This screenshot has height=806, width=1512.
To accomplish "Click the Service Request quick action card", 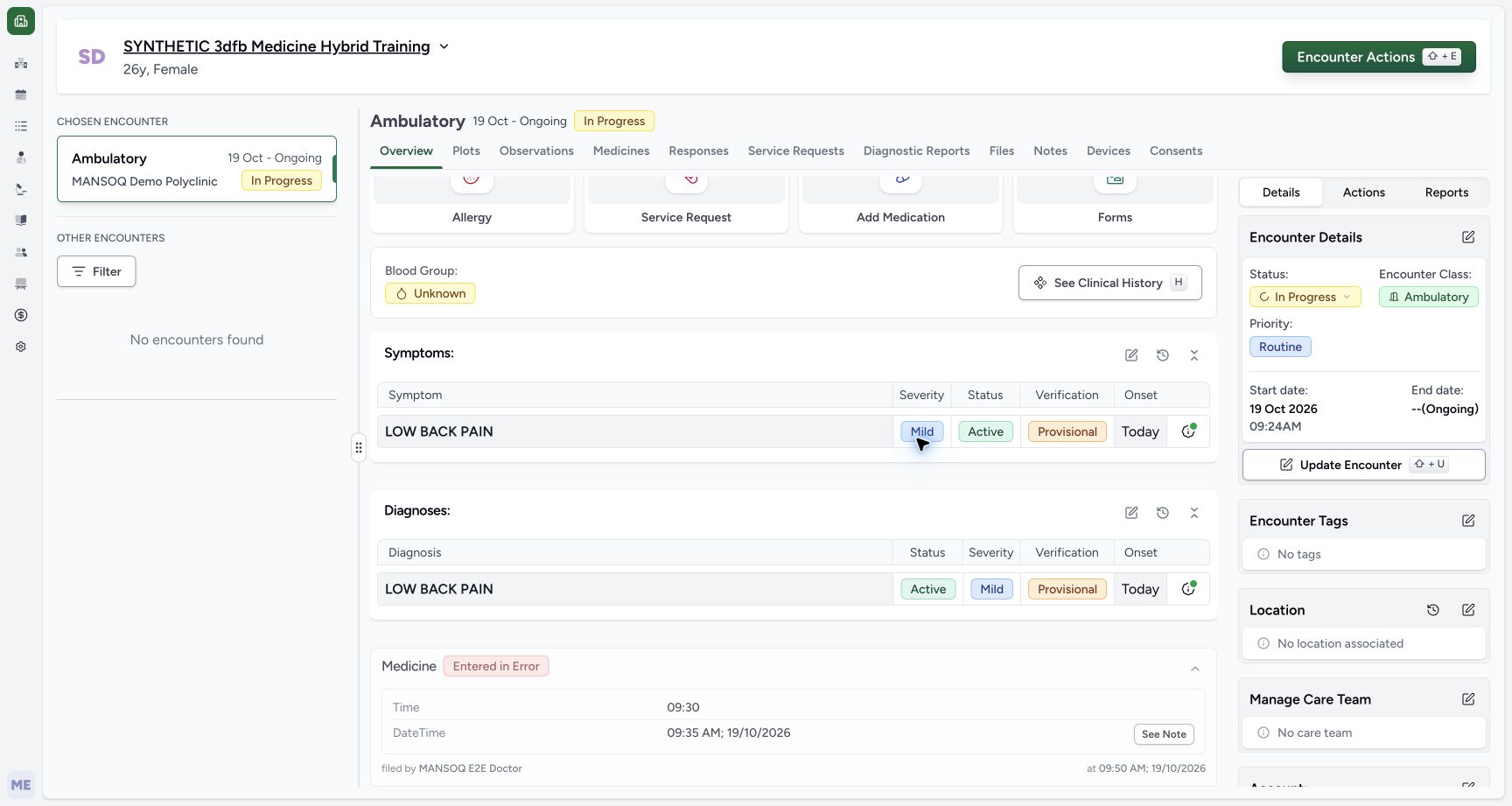I will [686, 204].
